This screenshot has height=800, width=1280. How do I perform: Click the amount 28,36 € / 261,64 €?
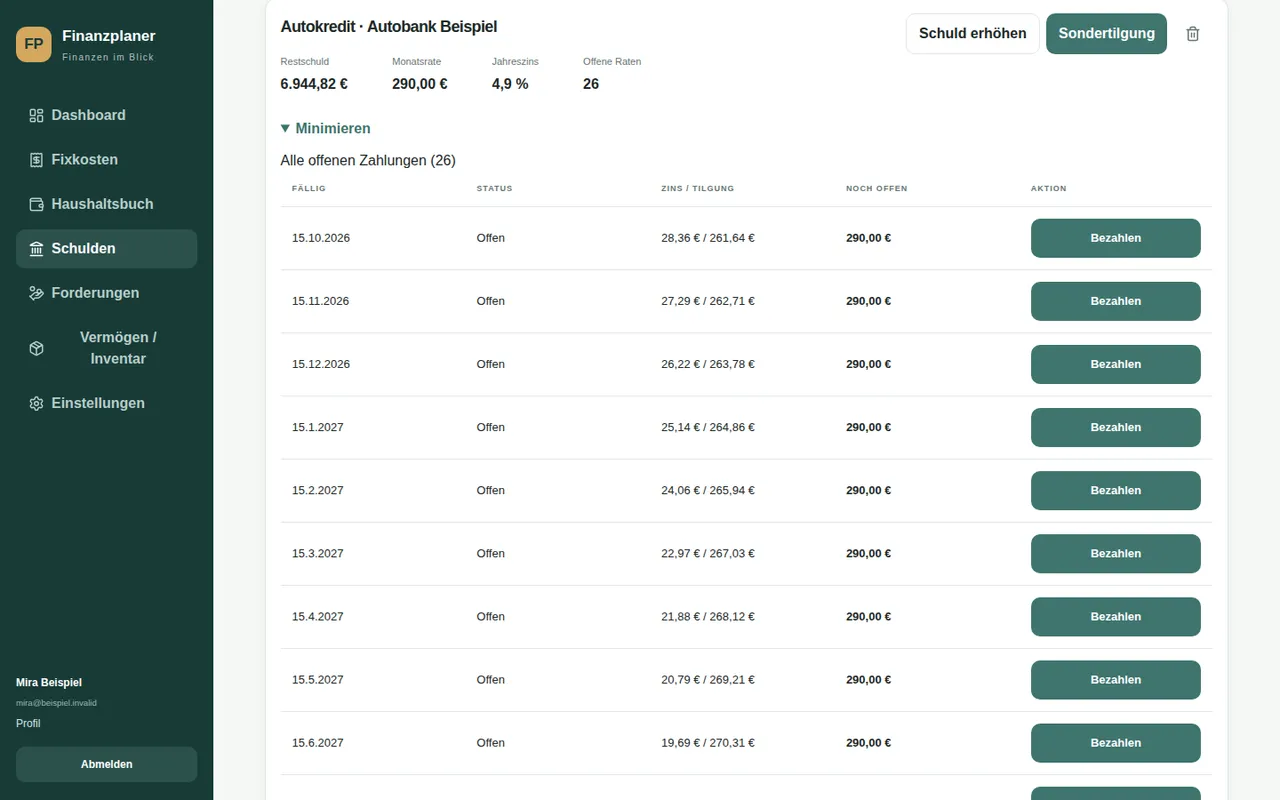point(708,238)
